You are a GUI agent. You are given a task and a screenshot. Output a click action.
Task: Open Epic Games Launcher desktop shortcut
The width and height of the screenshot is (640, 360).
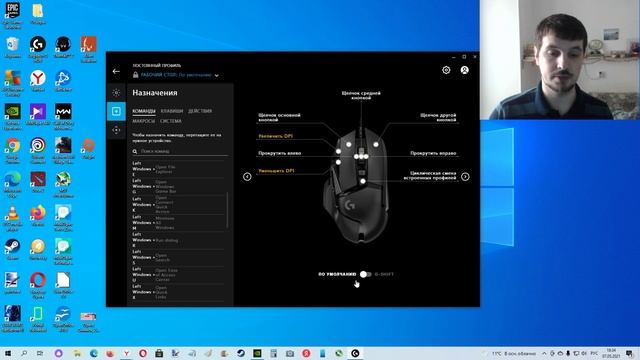(x=13, y=15)
